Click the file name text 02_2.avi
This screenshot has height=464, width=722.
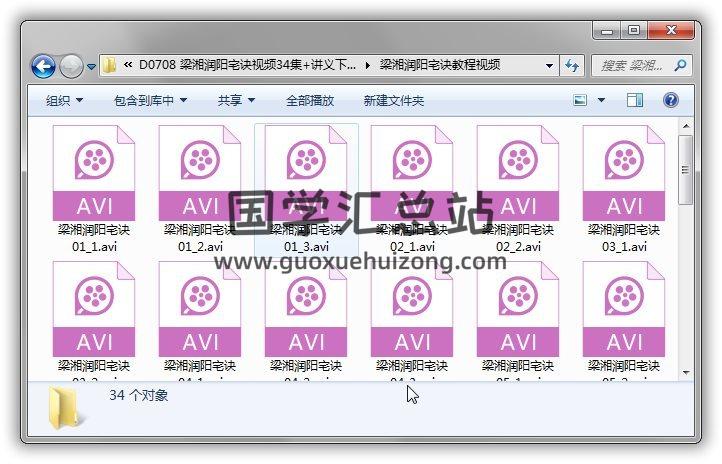click(518, 247)
